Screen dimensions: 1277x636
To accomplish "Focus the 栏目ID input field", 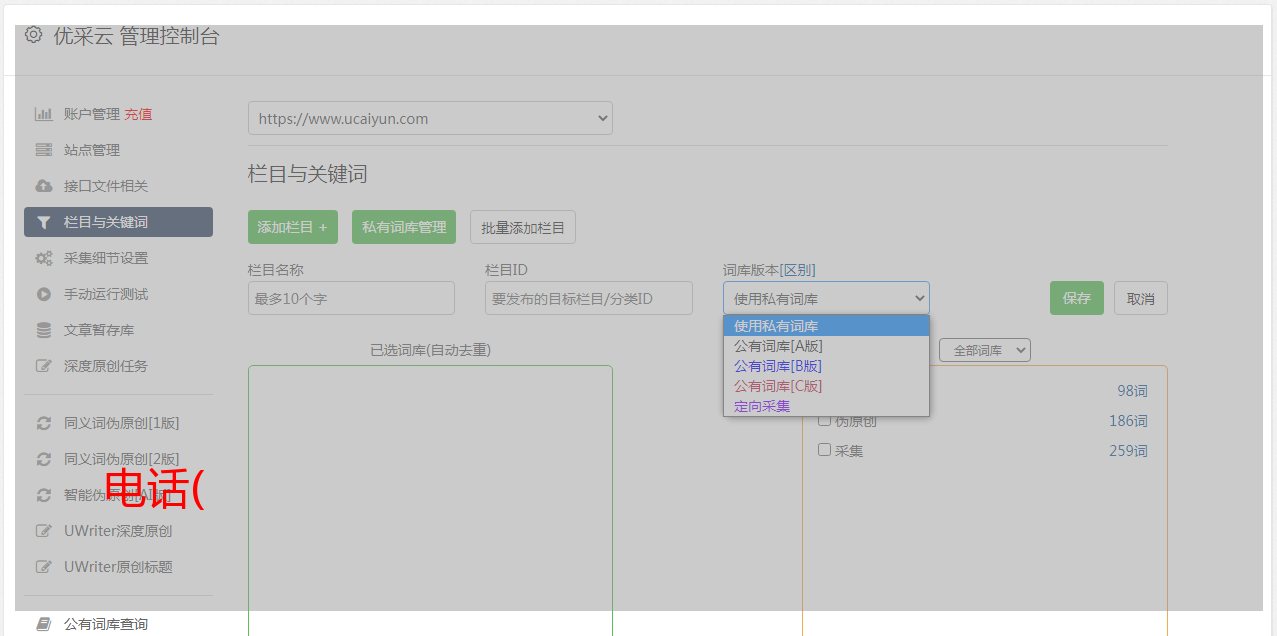I will tap(589, 298).
